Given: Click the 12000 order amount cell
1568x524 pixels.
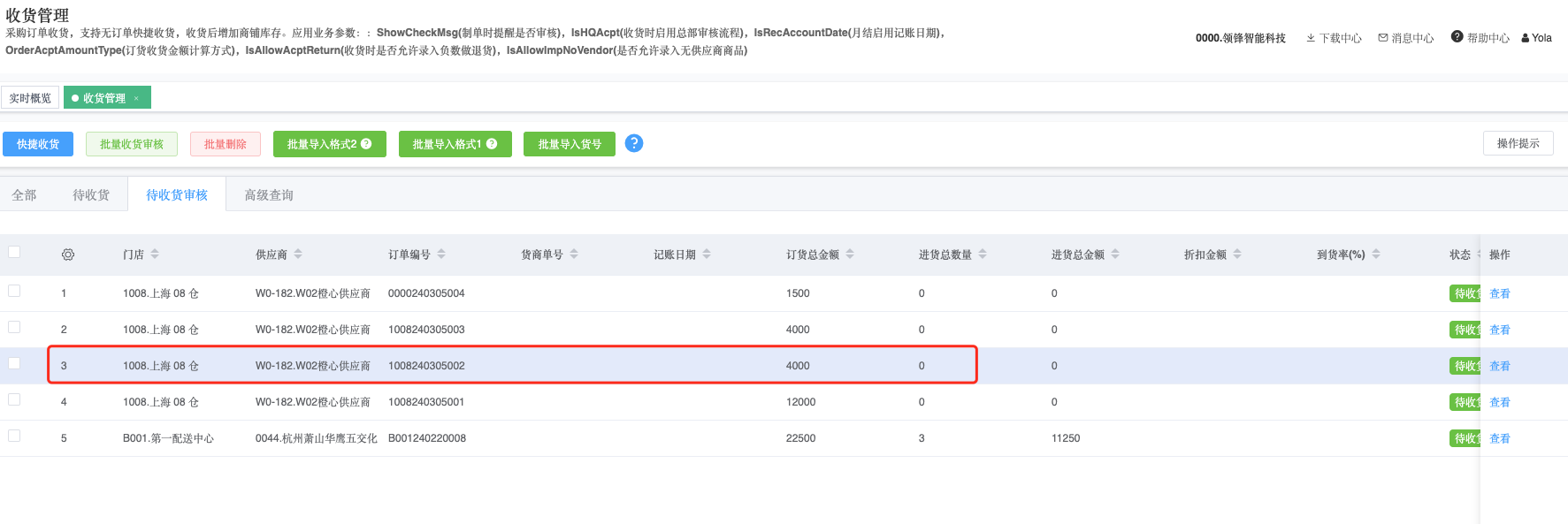Looking at the screenshot, I should [x=801, y=402].
